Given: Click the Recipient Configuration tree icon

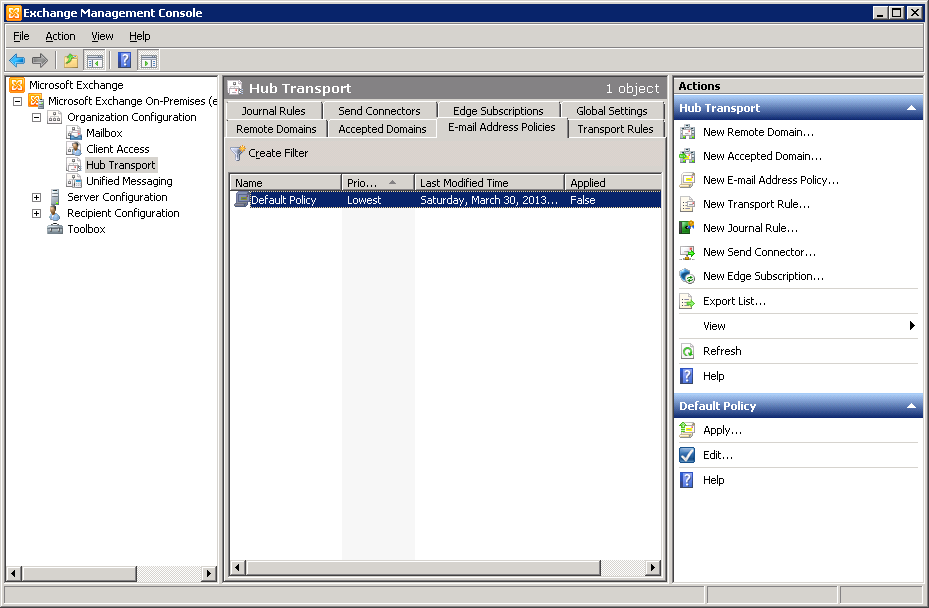Looking at the screenshot, I should pyautogui.click(x=55, y=213).
